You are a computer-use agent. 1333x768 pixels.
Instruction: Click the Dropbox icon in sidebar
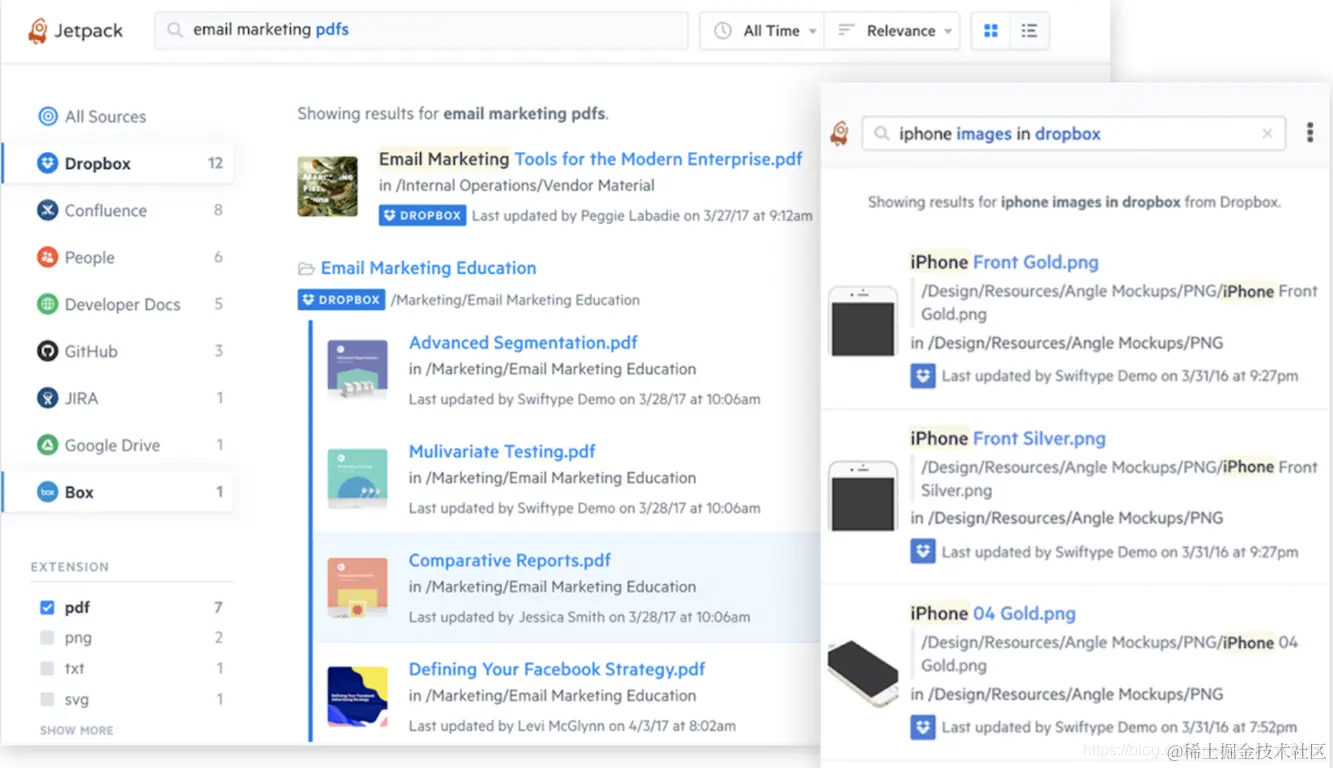click(47, 163)
